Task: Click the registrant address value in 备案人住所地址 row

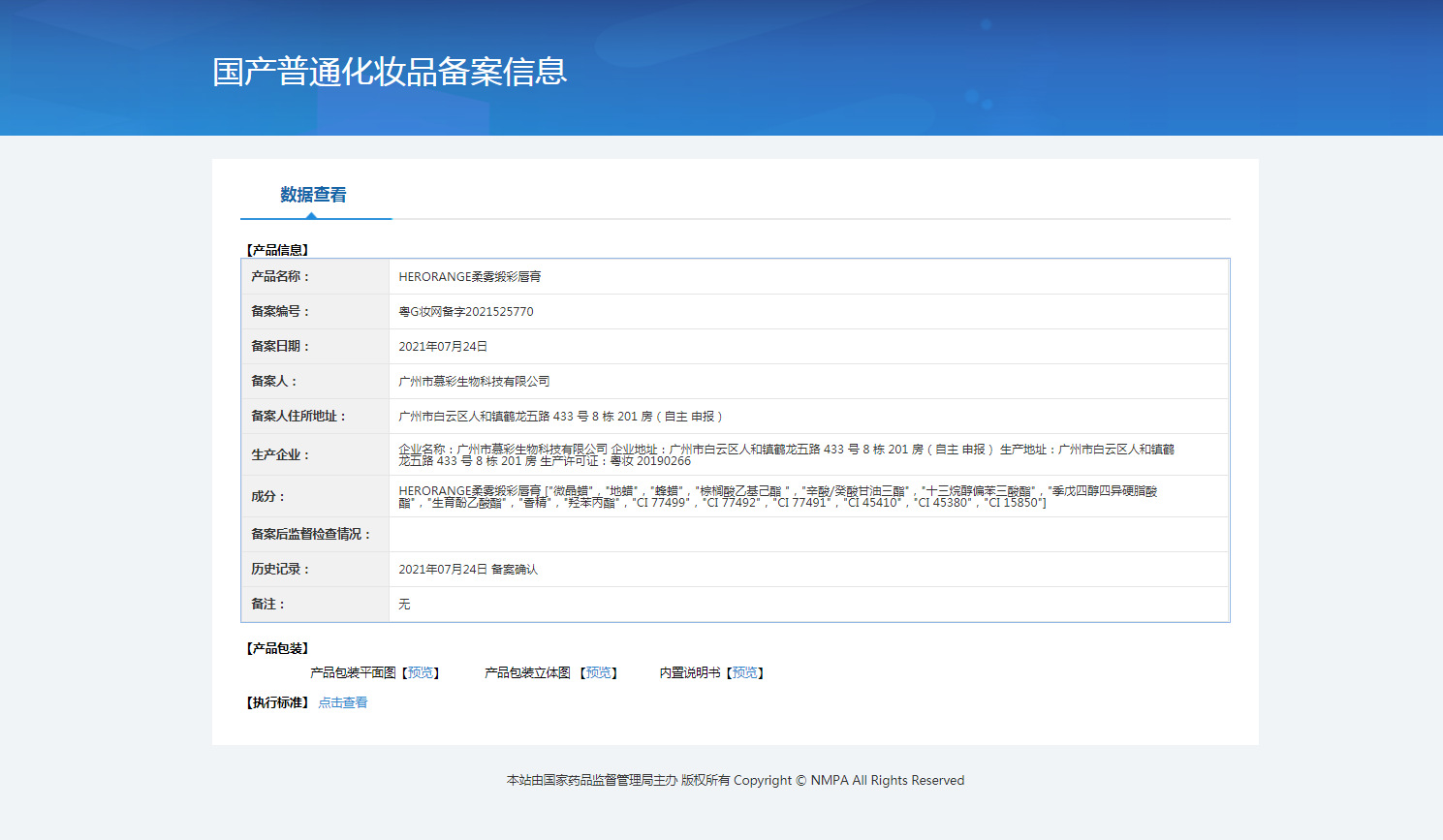Action: 560,417
